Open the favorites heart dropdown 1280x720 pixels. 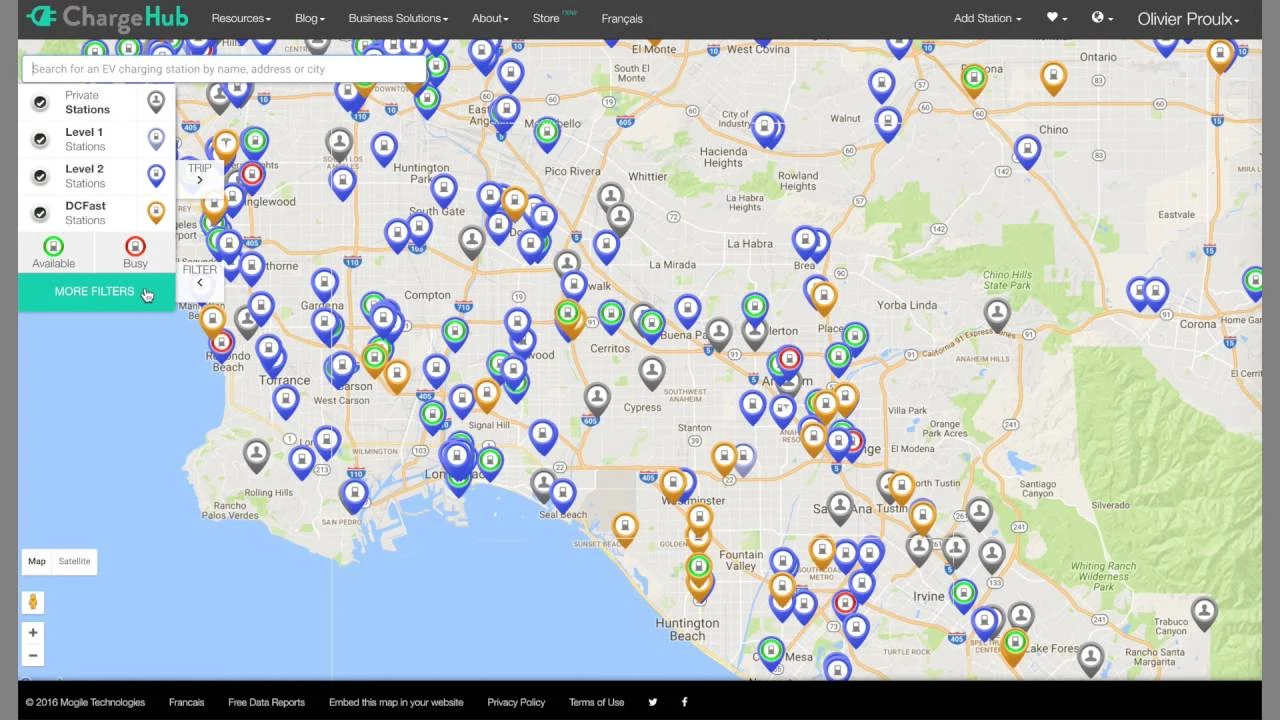[x=1056, y=18]
